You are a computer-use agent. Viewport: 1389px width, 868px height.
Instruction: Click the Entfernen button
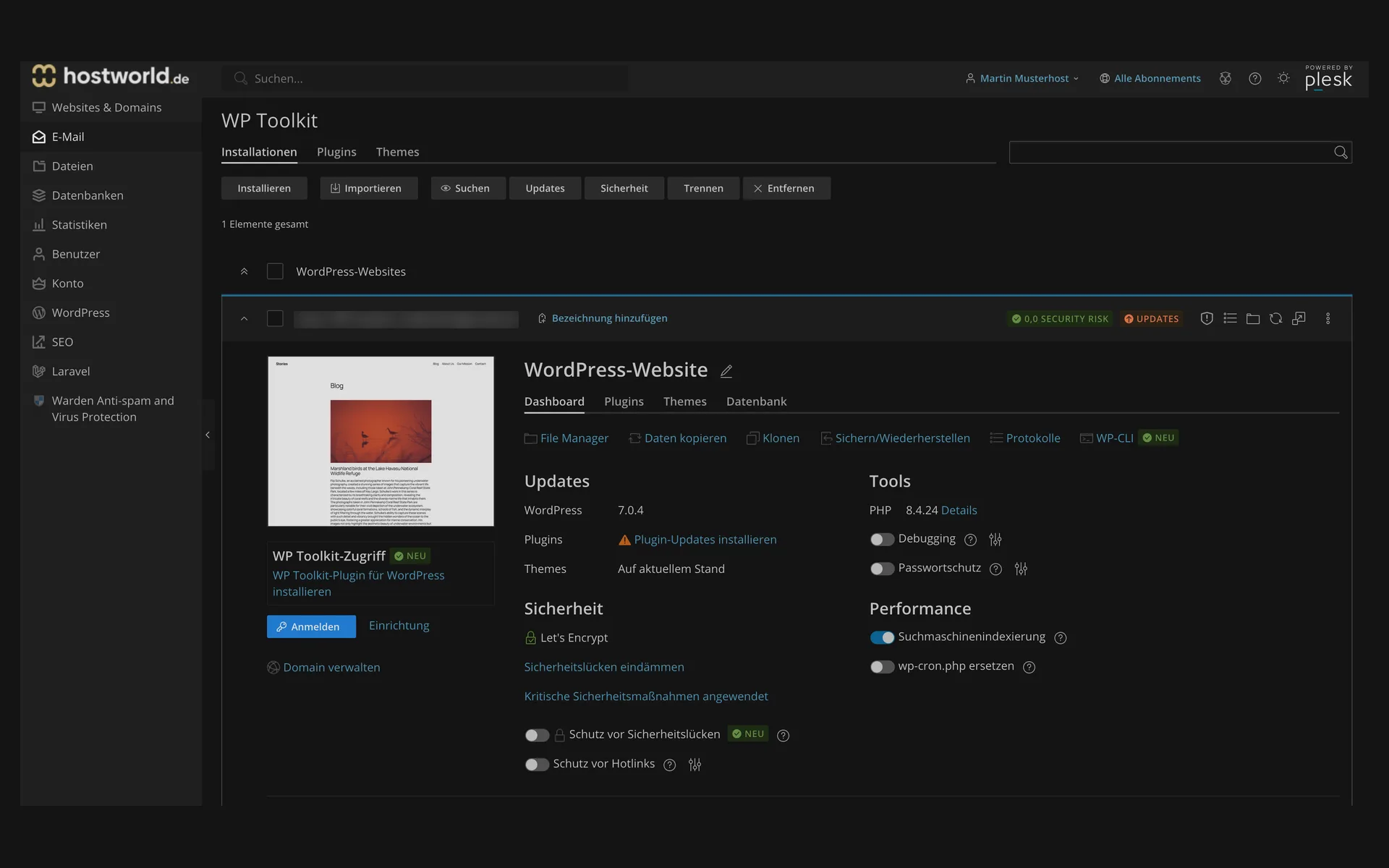coord(786,188)
